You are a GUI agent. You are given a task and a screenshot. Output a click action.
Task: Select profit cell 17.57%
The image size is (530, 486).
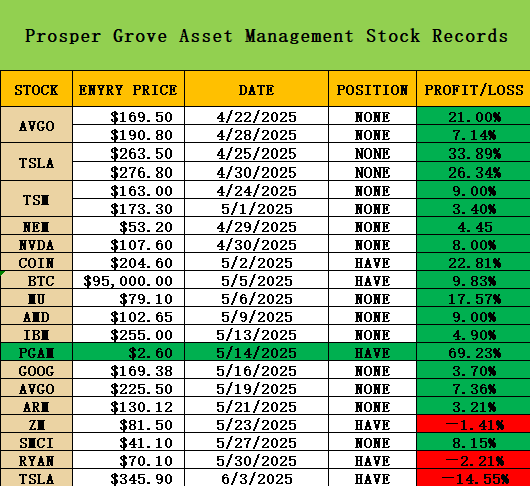coord(474,298)
